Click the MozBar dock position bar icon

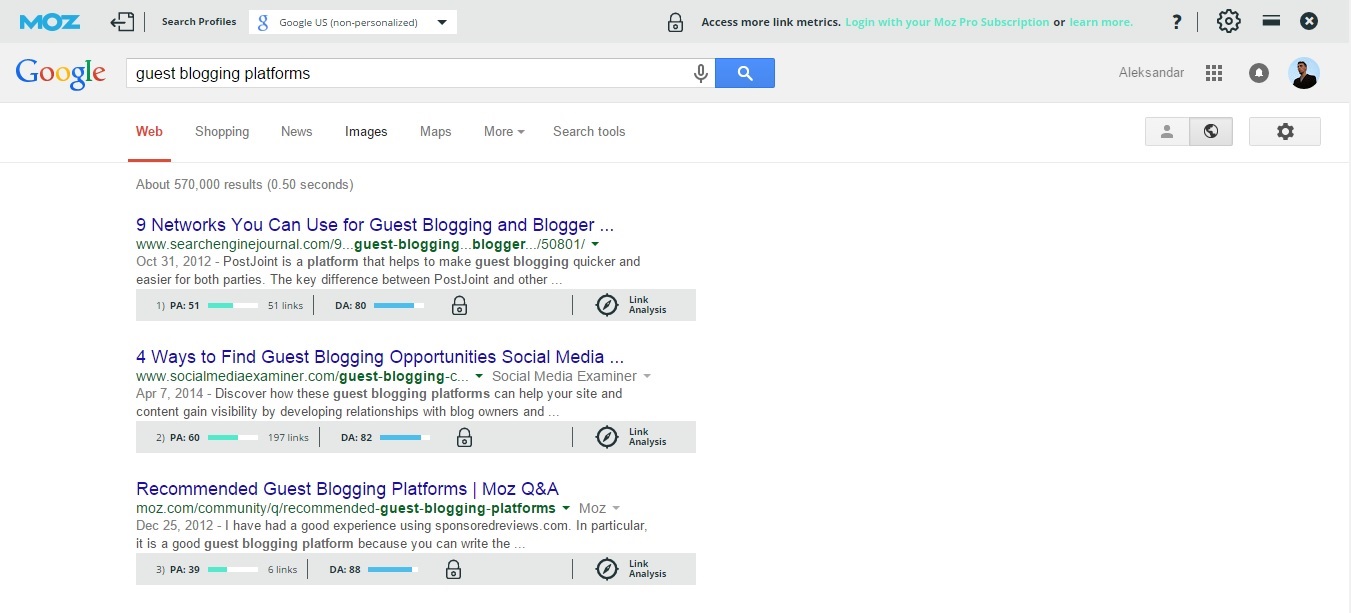(x=1271, y=20)
